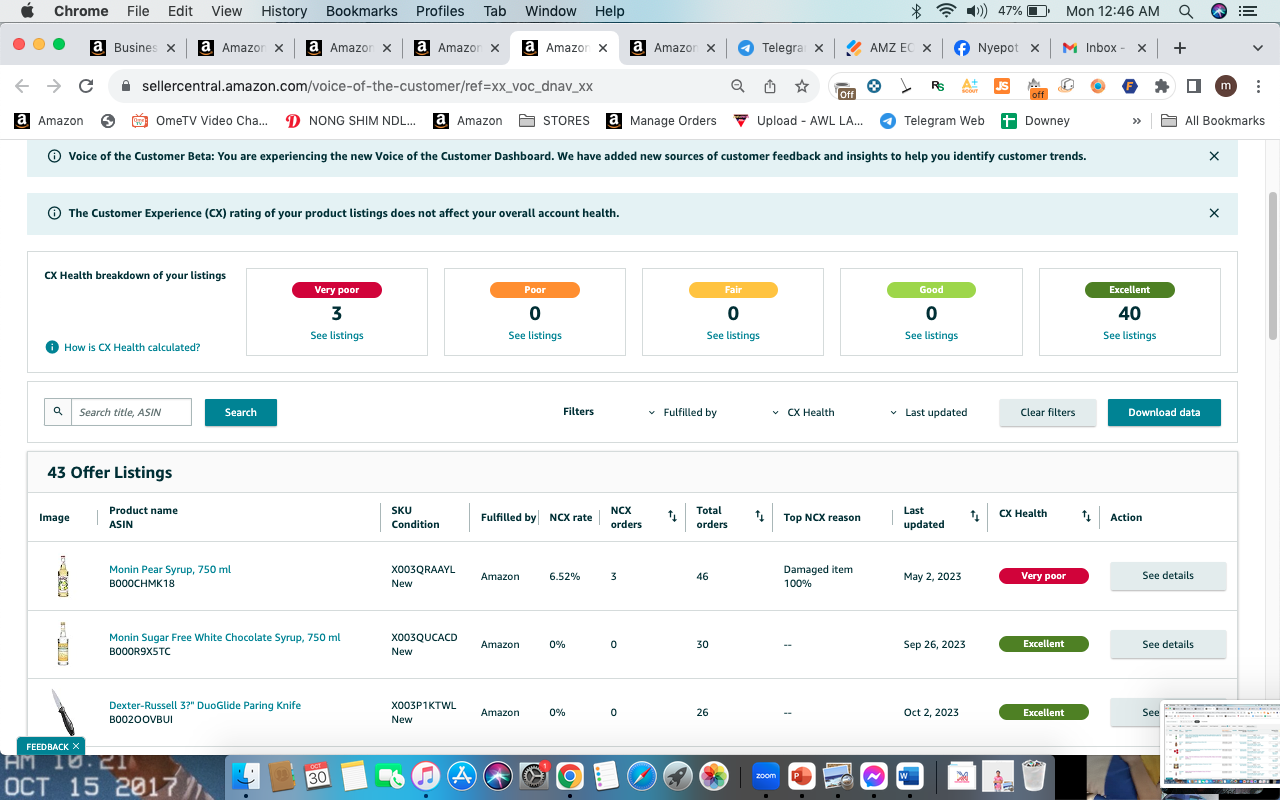Screen dimensions: 1280x800
Task: Click the info icon beside How is CX Health calculated
Action: (52, 347)
